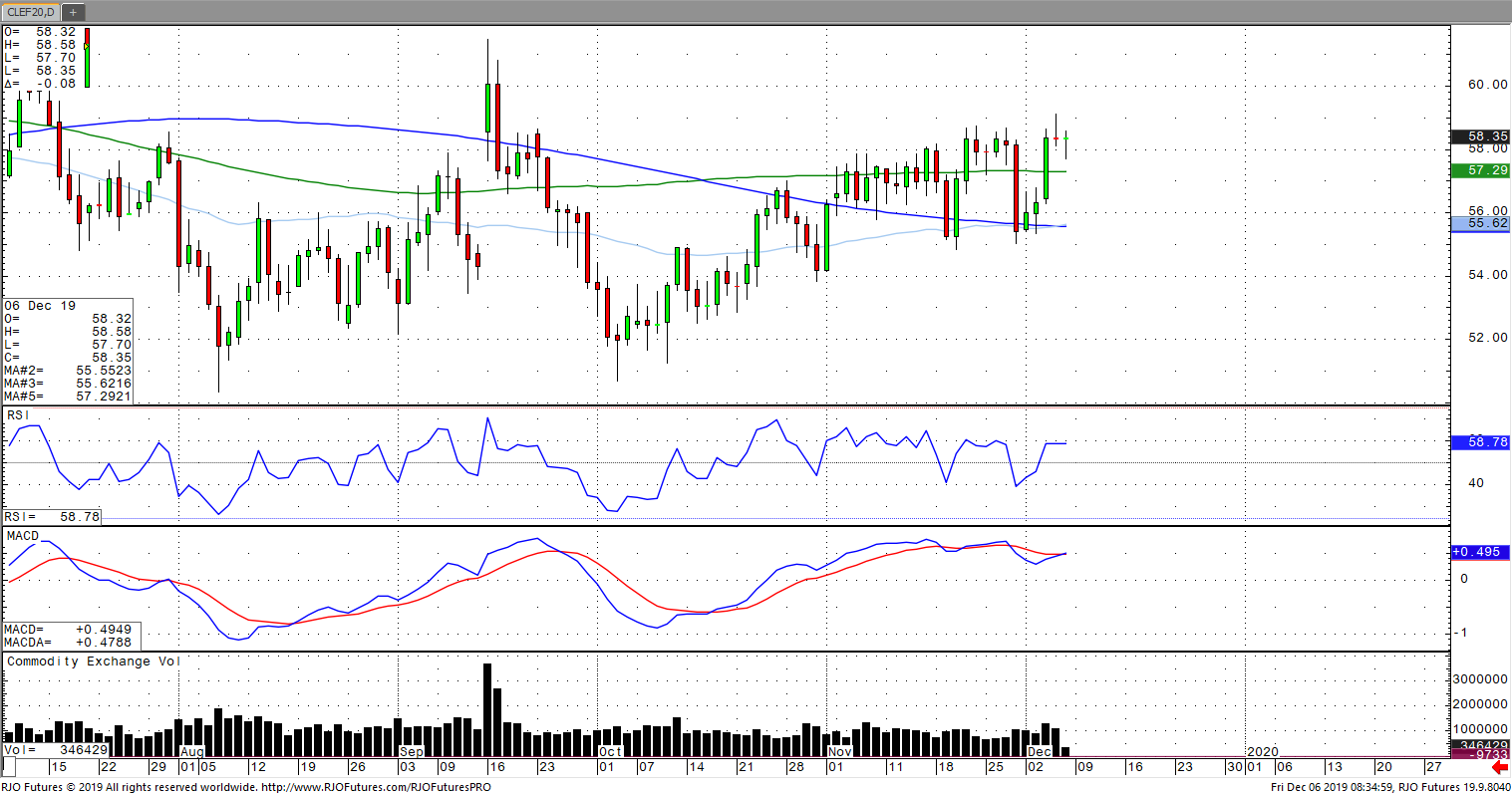Click the MA#2= 55.5523 readout
Viewport: 1512px width, 795px height.
tap(68, 371)
